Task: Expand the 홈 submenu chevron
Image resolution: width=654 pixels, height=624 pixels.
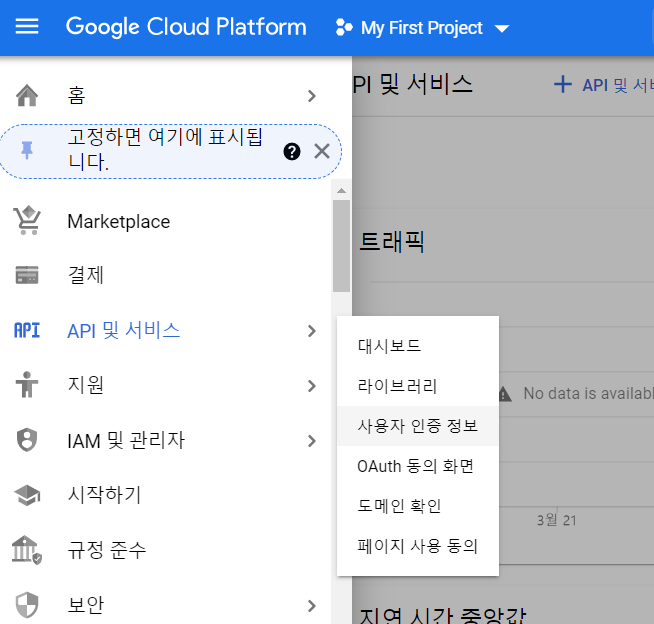Action: coord(312,96)
